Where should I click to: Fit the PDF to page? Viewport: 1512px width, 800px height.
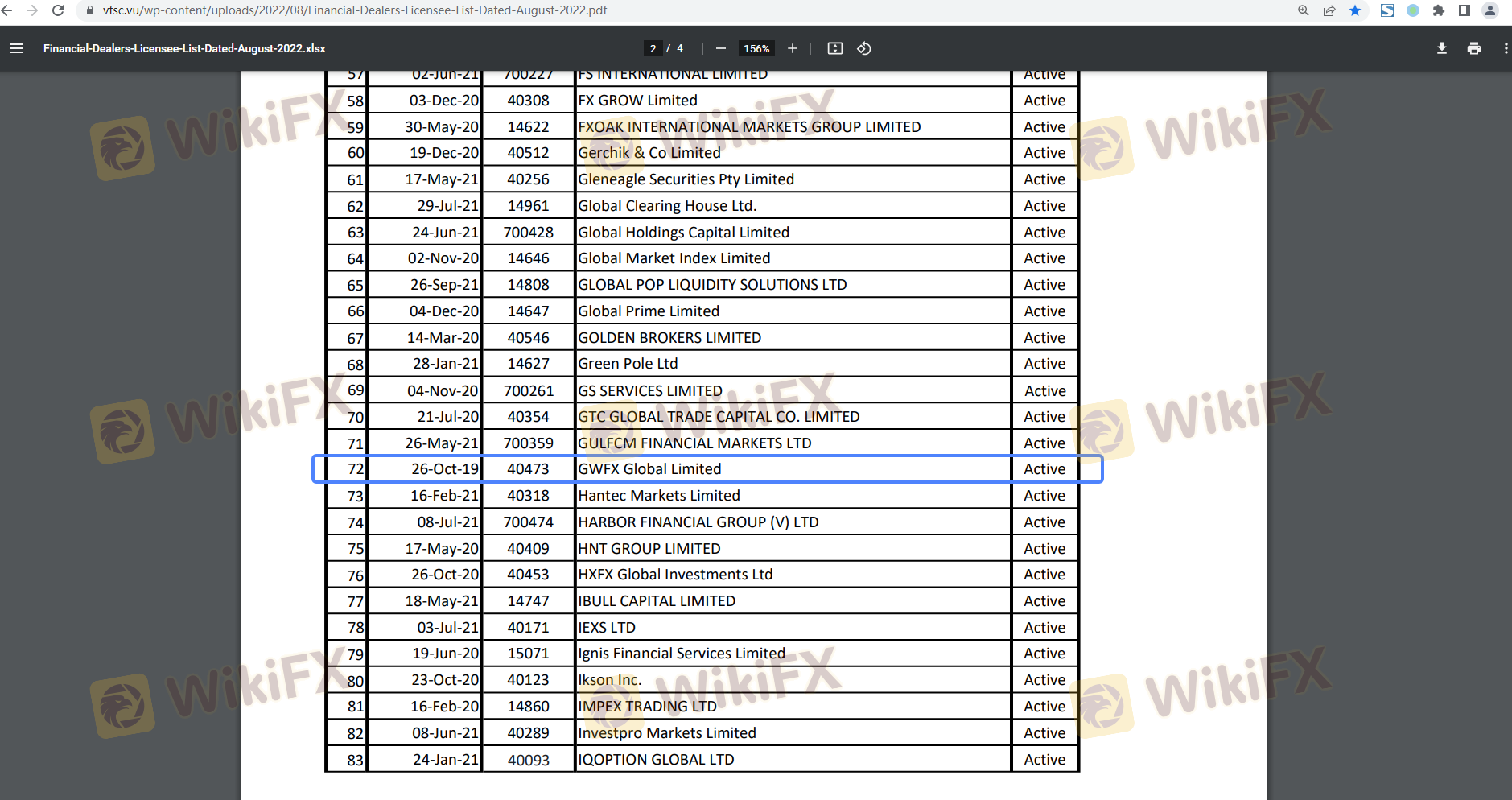pyautogui.click(x=835, y=48)
